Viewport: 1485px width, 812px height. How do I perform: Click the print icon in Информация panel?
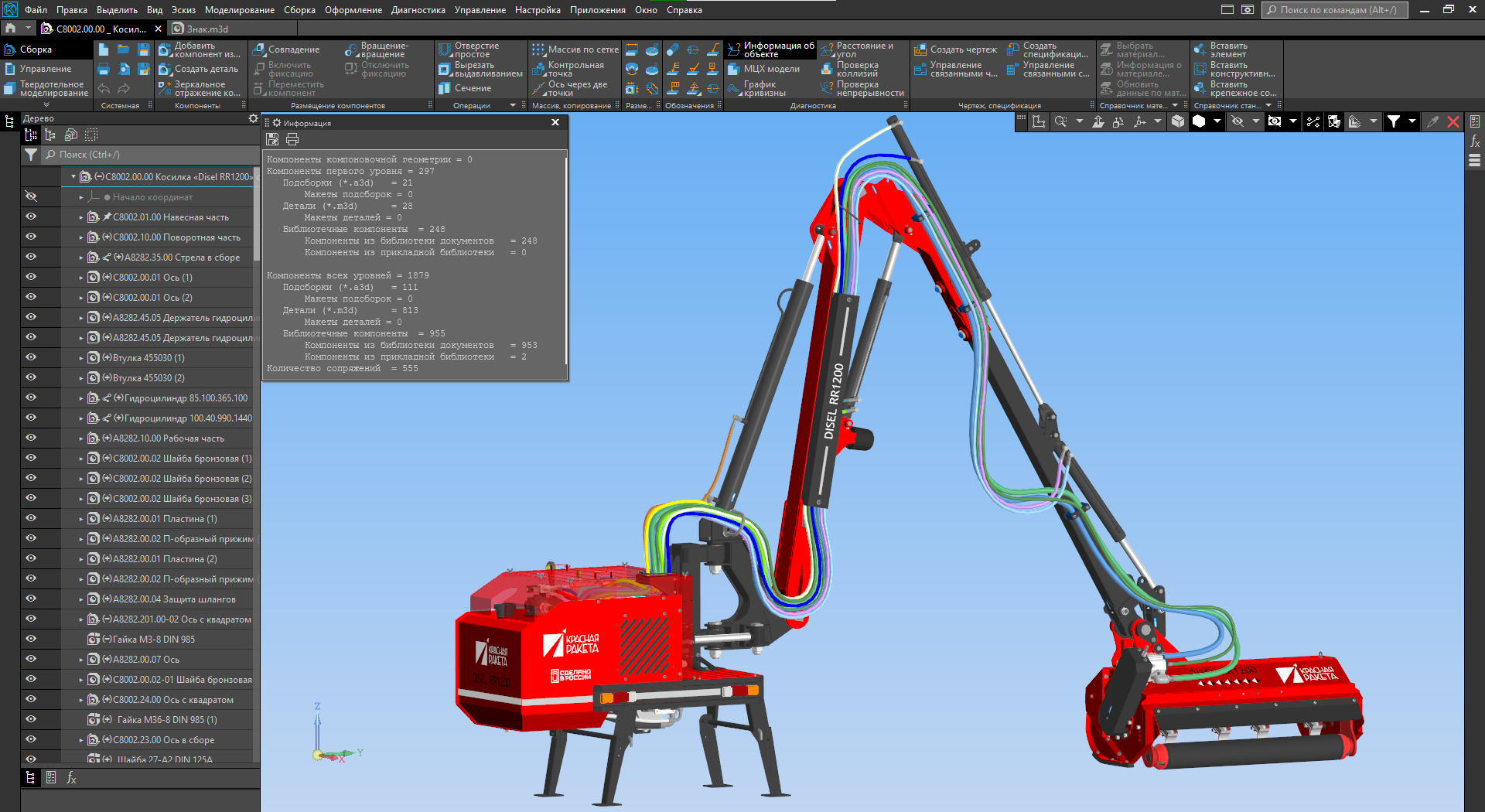point(292,139)
